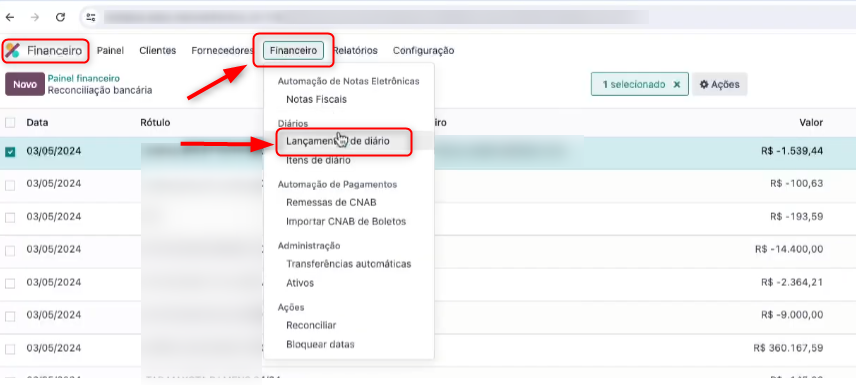Check the R$ -2.364,21 row checkbox
The height and width of the screenshot is (390, 856).
pyautogui.click(x=10, y=283)
